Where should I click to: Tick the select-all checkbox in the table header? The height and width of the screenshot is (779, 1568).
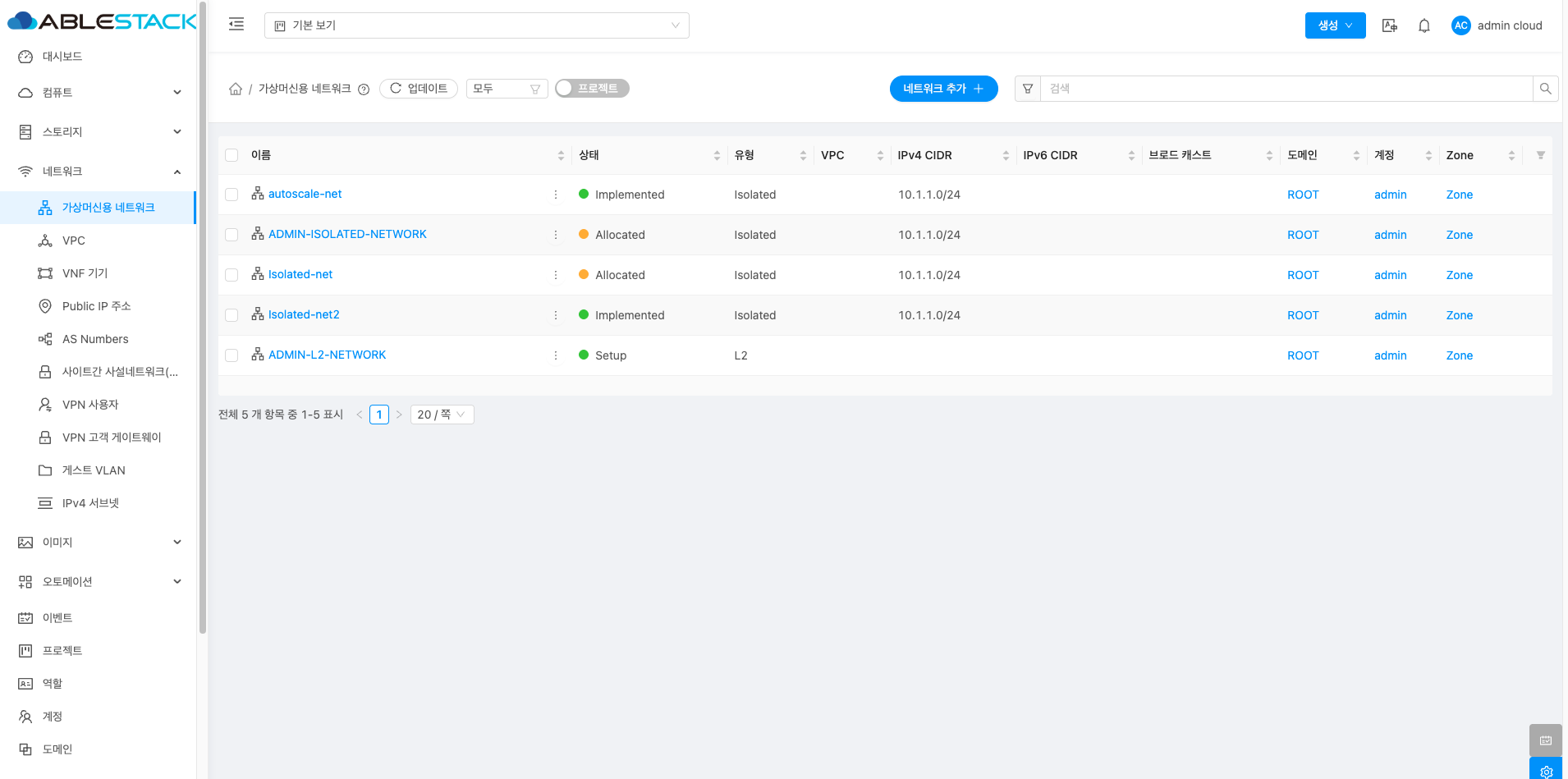(x=232, y=155)
